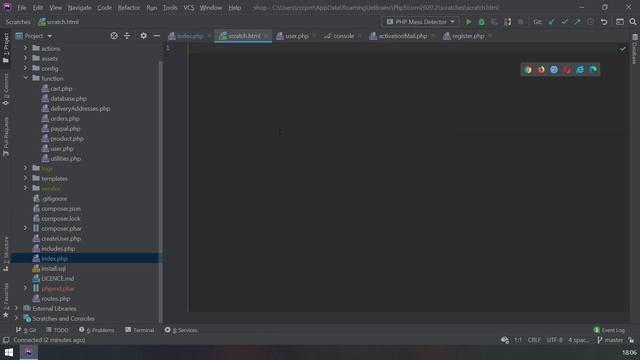
Task: Run the current configuration with the green play icon
Action: [469, 22]
